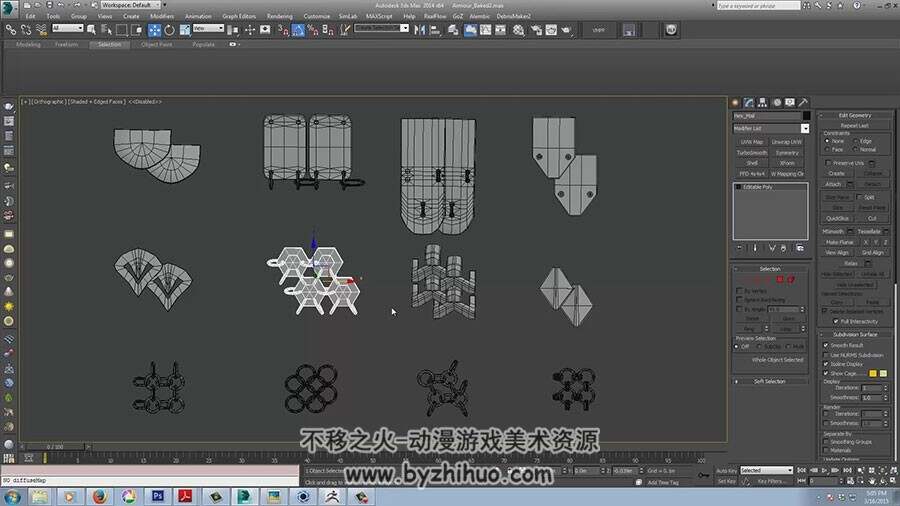
Task: Toggle Show Cage checkbox
Action: pos(826,373)
